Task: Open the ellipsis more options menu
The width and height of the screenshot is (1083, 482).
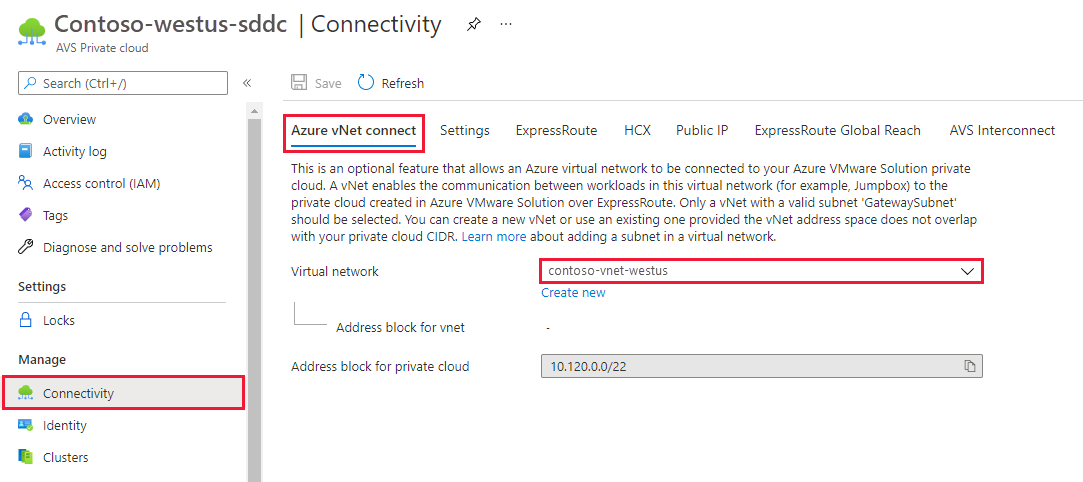Action: tap(506, 25)
